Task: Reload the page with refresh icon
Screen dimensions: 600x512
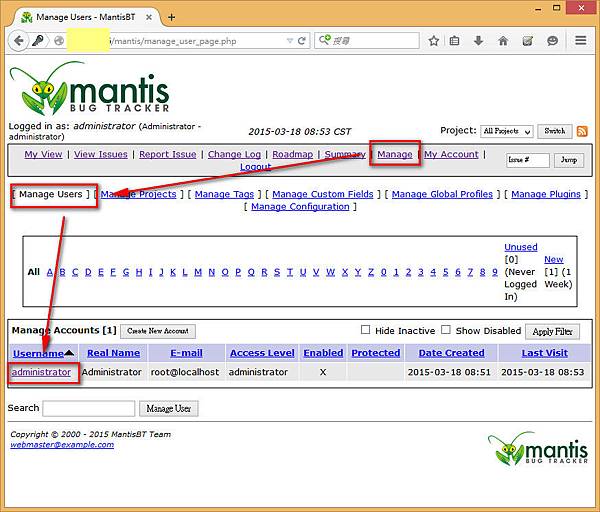Action: pyautogui.click(x=302, y=41)
